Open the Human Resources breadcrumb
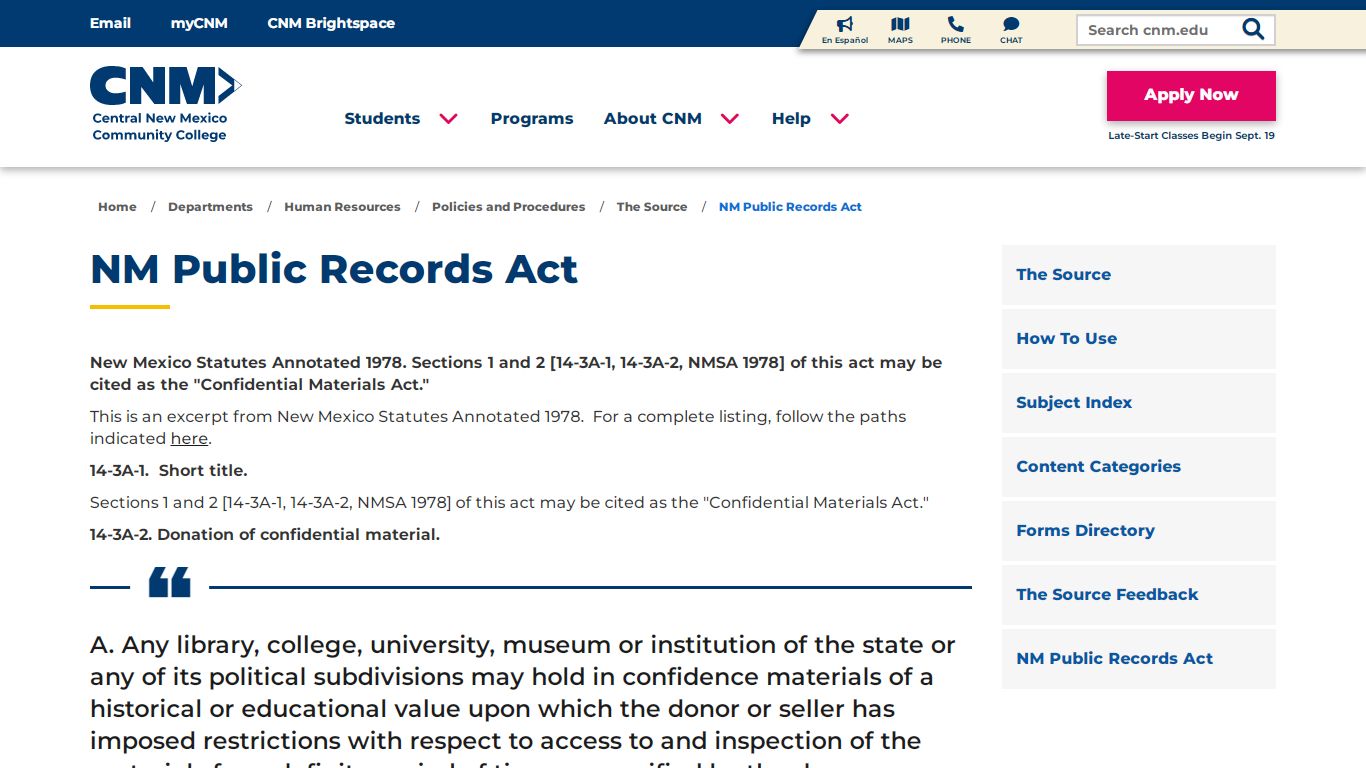This screenshot has height=768, width=1366. [x=342, y=207]
